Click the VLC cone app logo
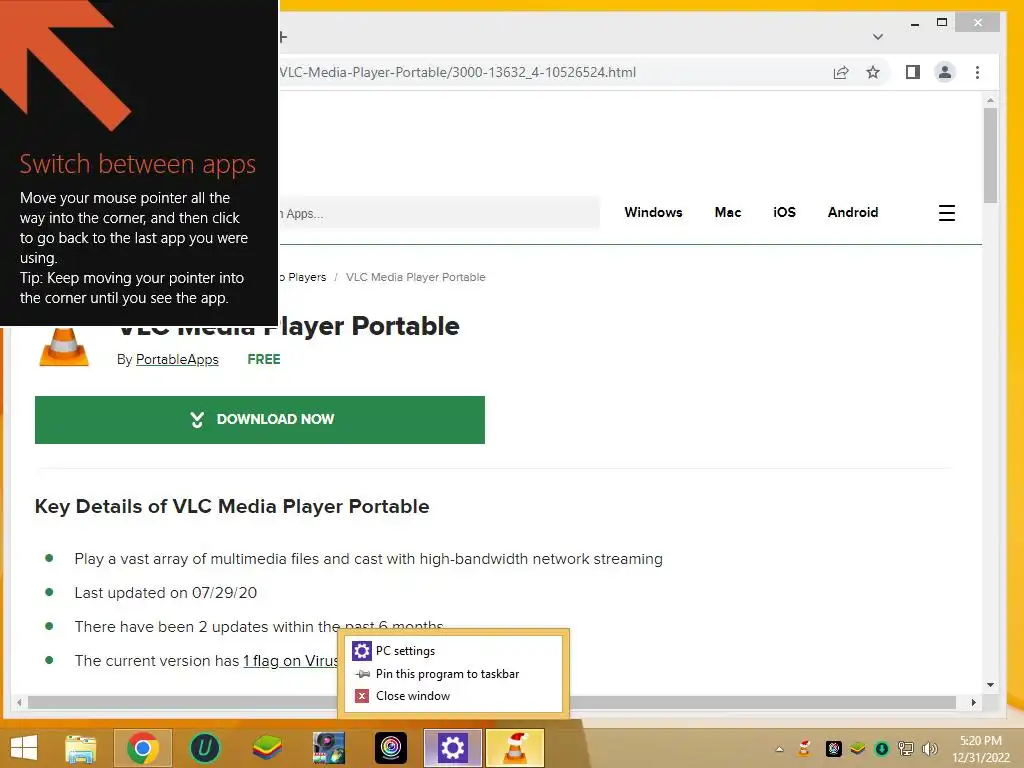This screenshot has height=768, width=1024. 63,346
